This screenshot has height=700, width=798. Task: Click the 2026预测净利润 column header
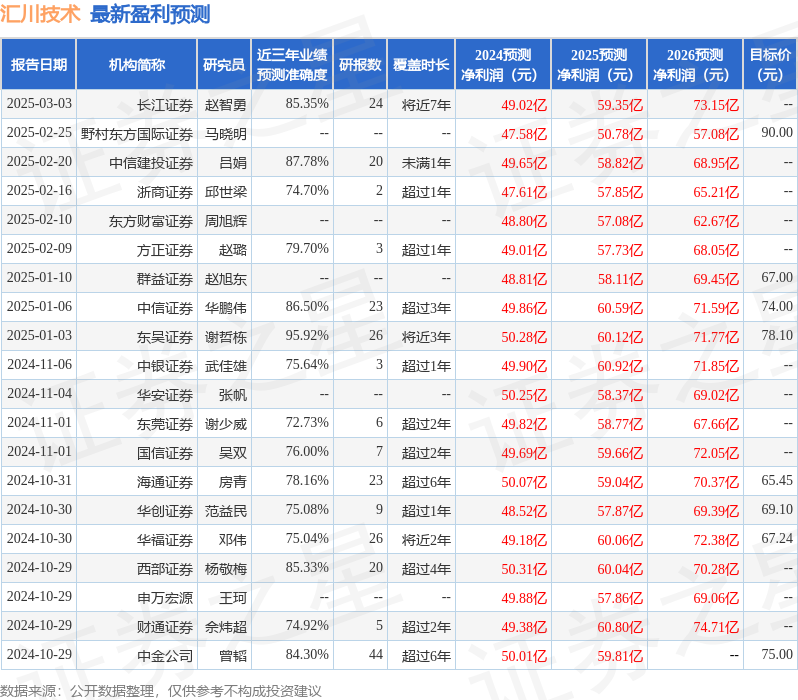point(695,64)
